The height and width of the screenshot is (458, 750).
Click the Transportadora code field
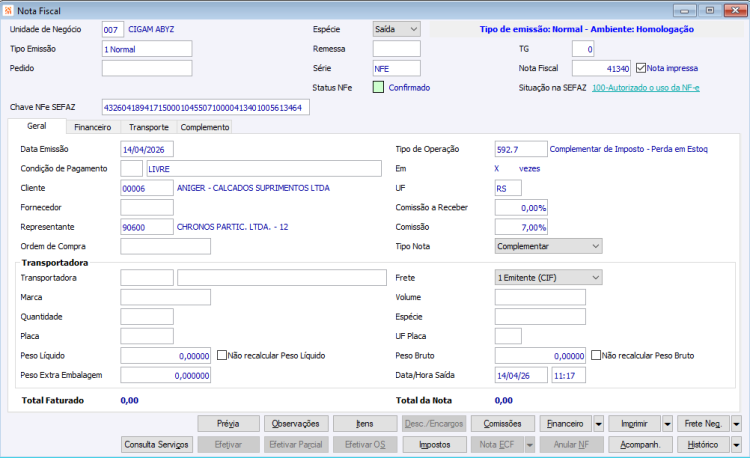147,278
